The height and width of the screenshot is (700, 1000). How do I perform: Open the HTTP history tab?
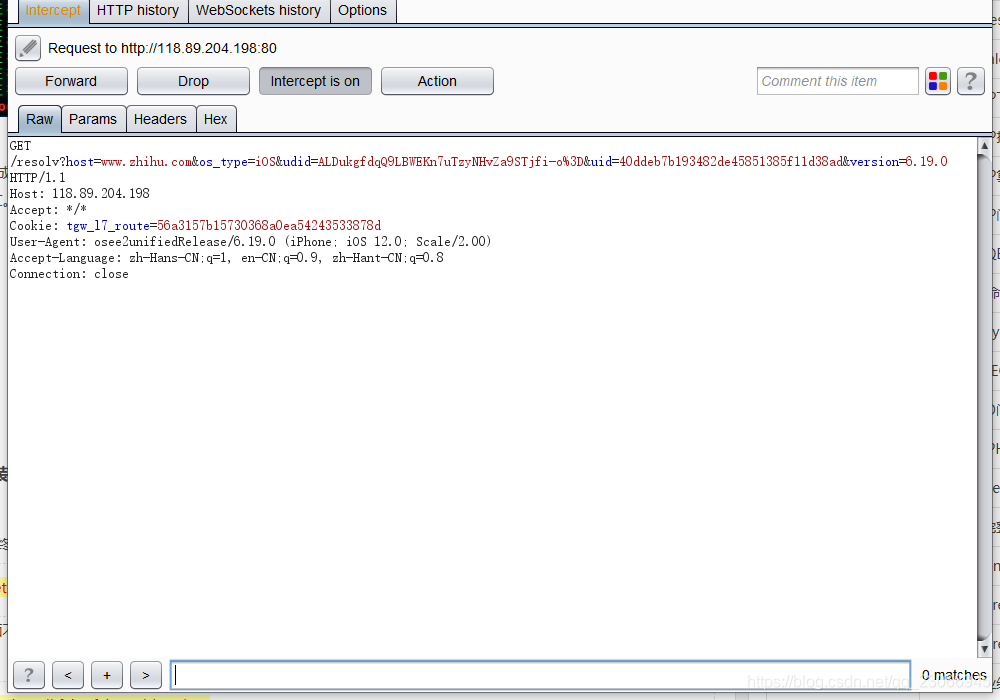pyautogui.click(x=138, y=11)
